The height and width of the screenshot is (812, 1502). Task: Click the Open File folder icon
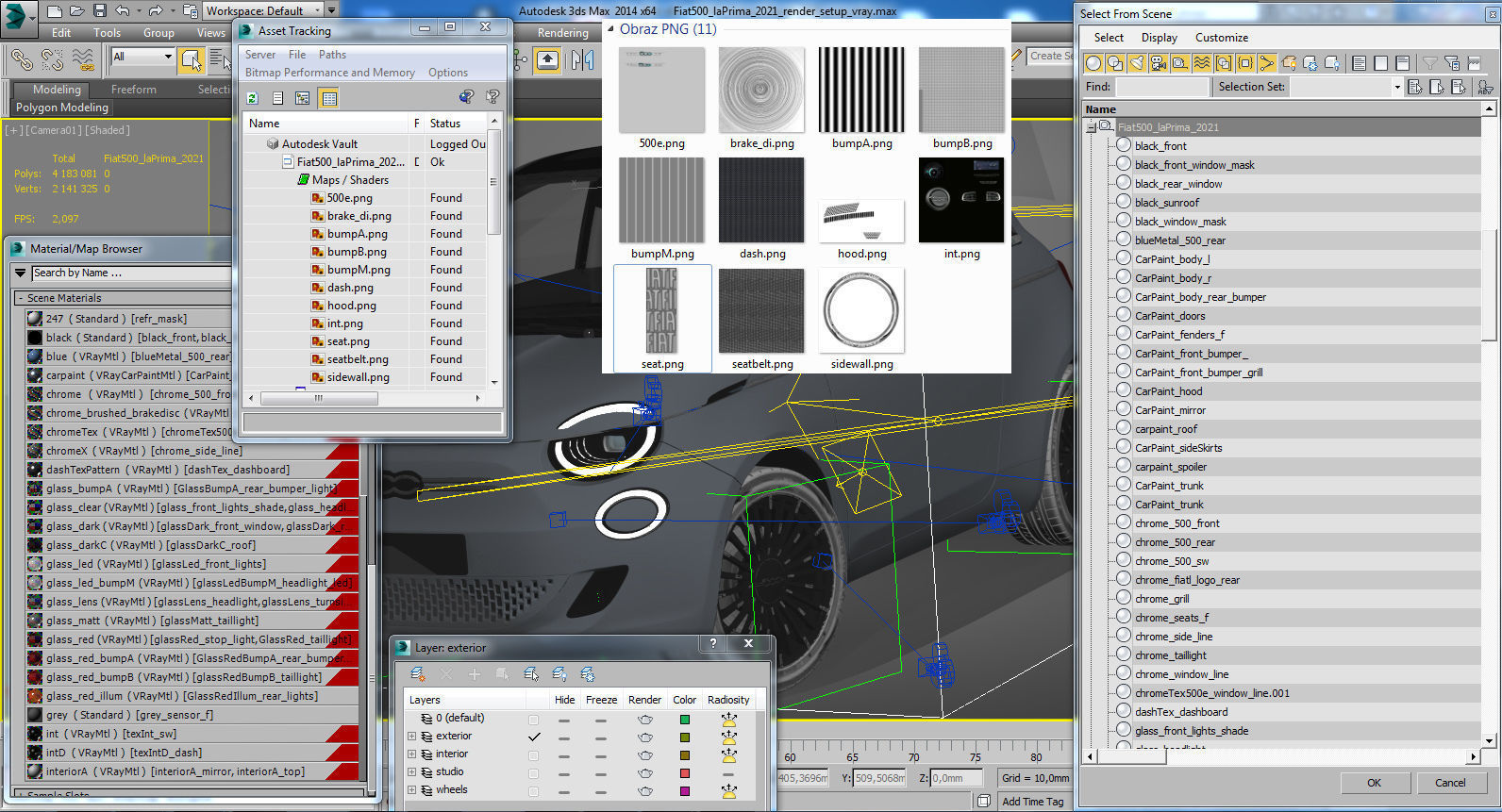point(77,10)
